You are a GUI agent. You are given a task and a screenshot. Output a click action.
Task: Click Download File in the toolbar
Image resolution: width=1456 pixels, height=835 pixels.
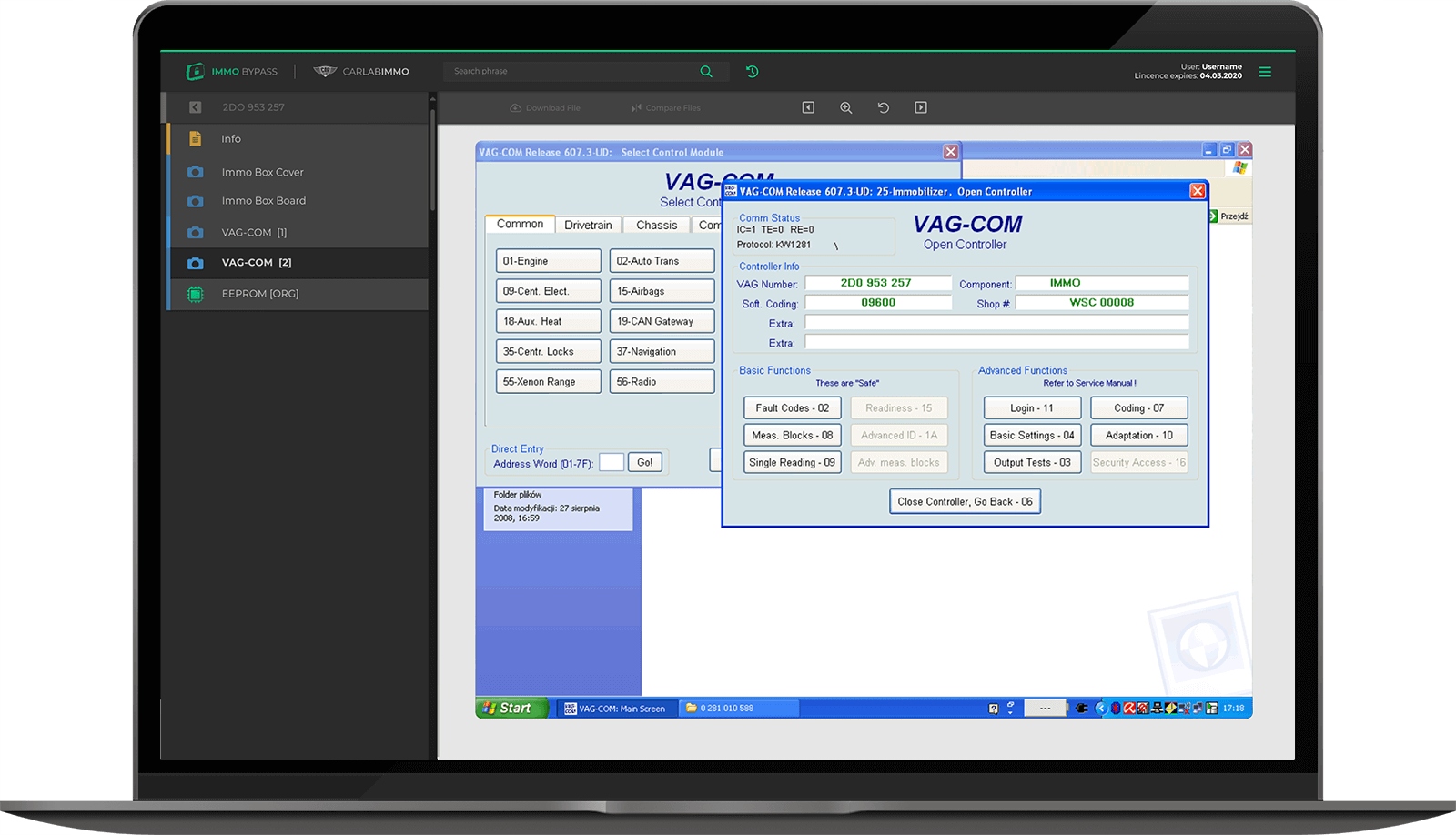click(545, 108)
